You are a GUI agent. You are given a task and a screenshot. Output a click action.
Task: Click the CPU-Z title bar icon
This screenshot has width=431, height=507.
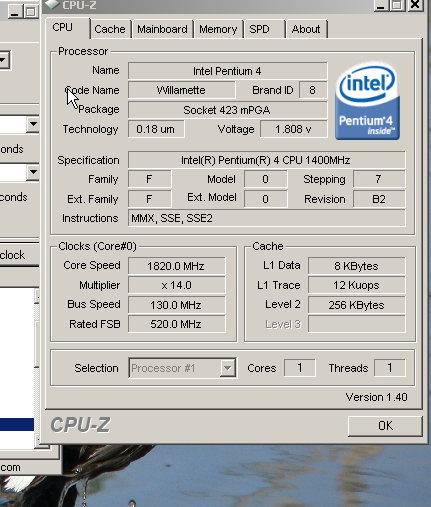pyautogui.click(x=52, y=4)
